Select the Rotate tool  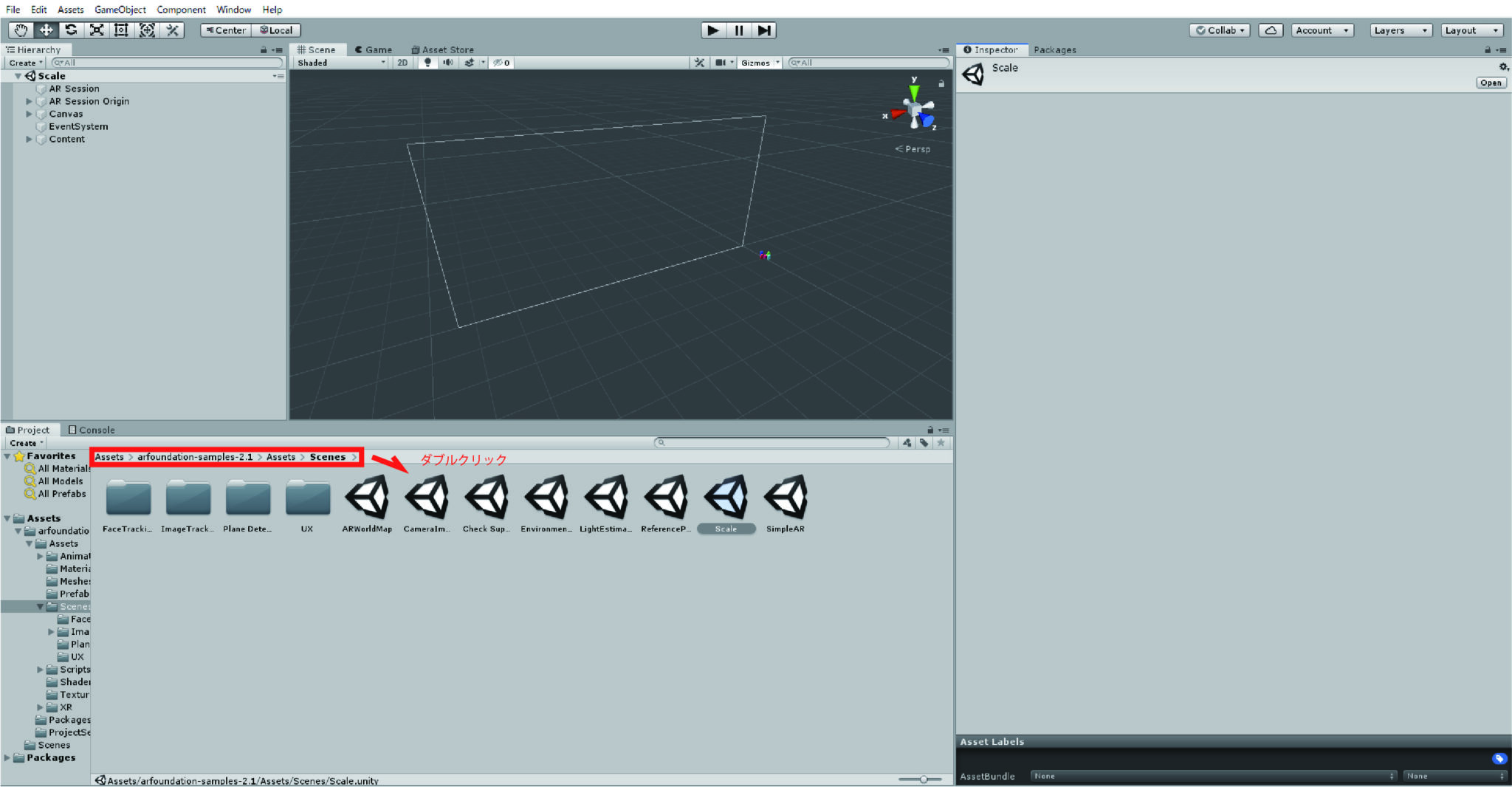72,30
